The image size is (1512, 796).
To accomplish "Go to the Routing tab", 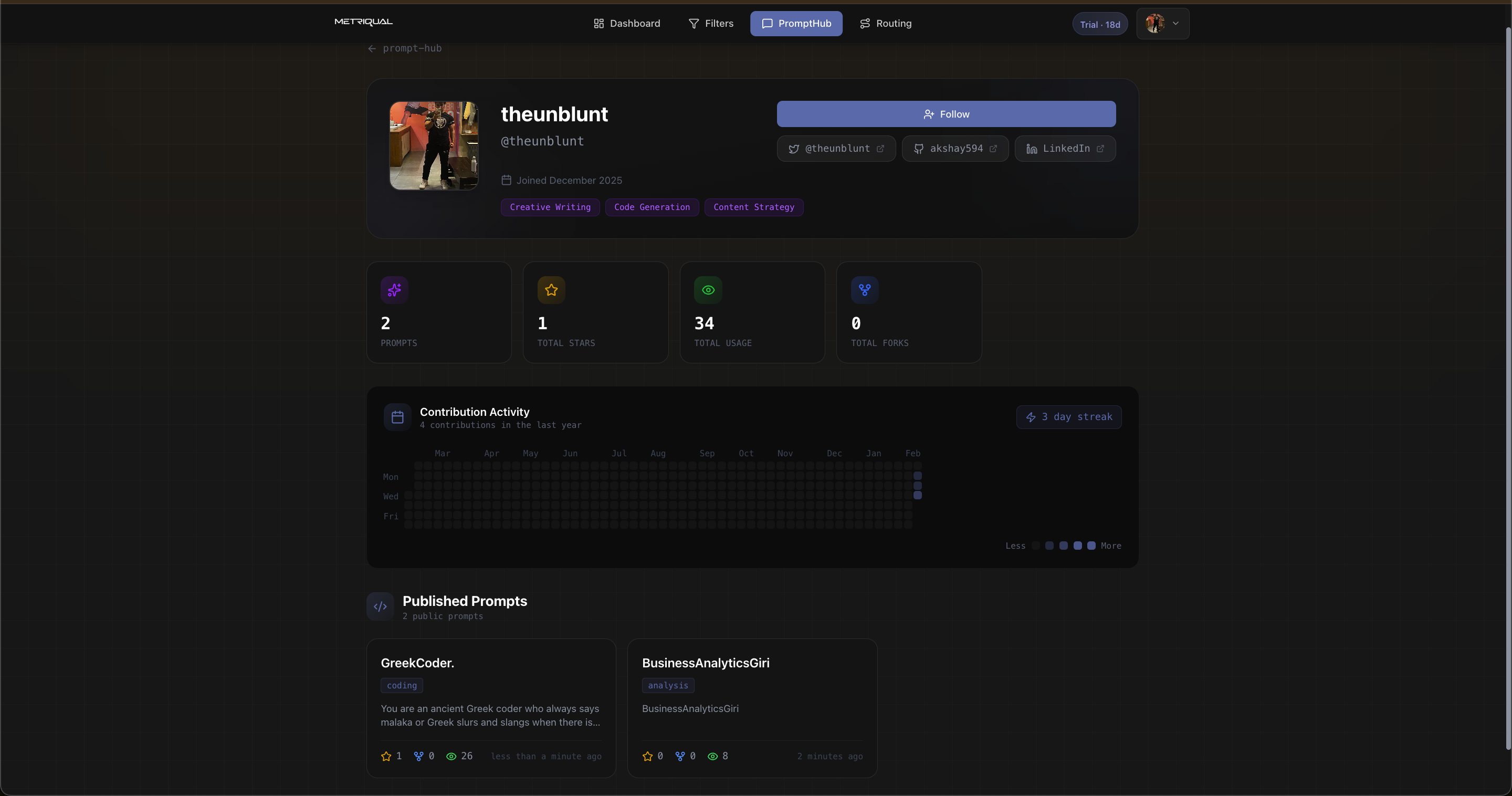I will [885, 24].
